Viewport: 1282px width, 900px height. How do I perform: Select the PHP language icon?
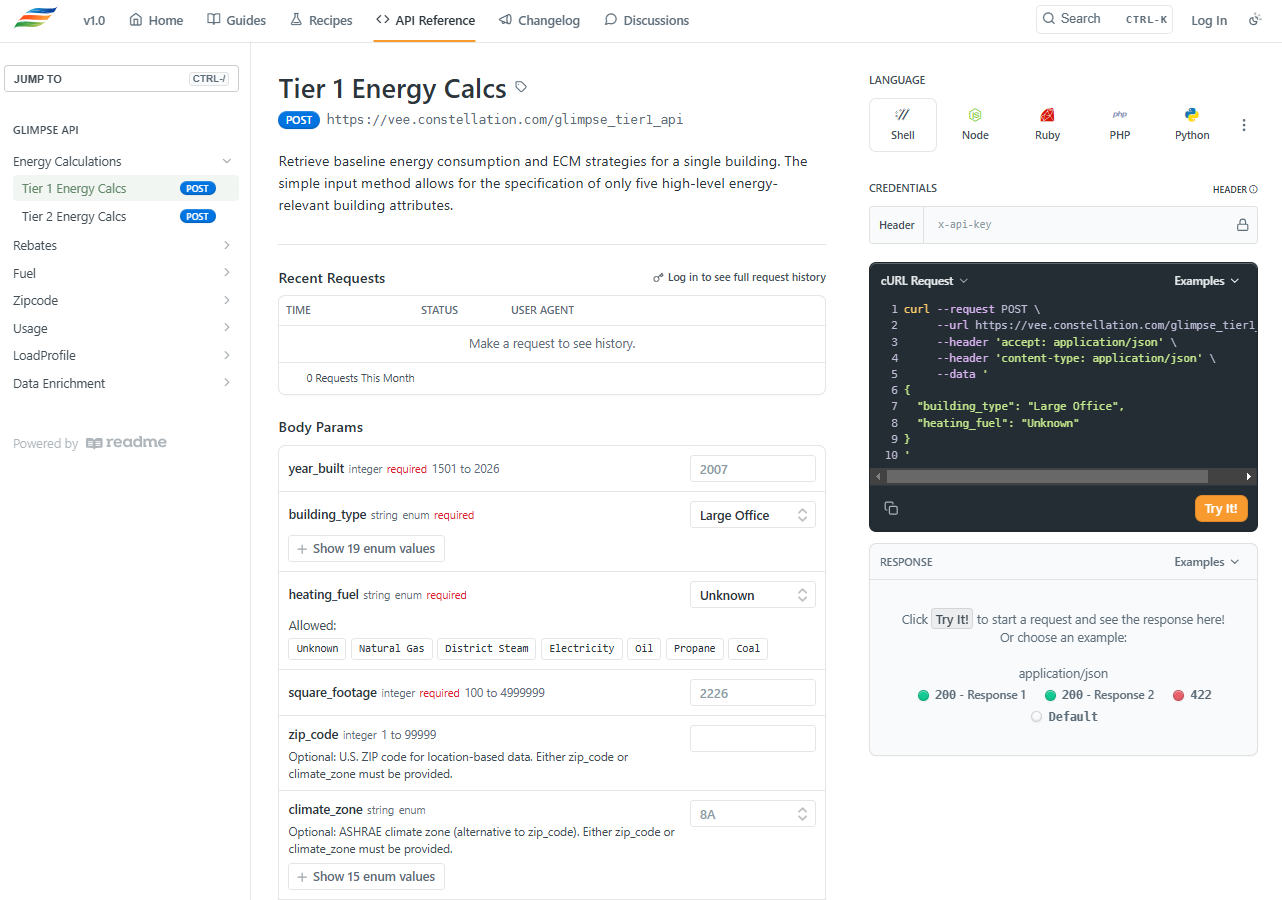pyautogui.click(x=1120, y=124)
